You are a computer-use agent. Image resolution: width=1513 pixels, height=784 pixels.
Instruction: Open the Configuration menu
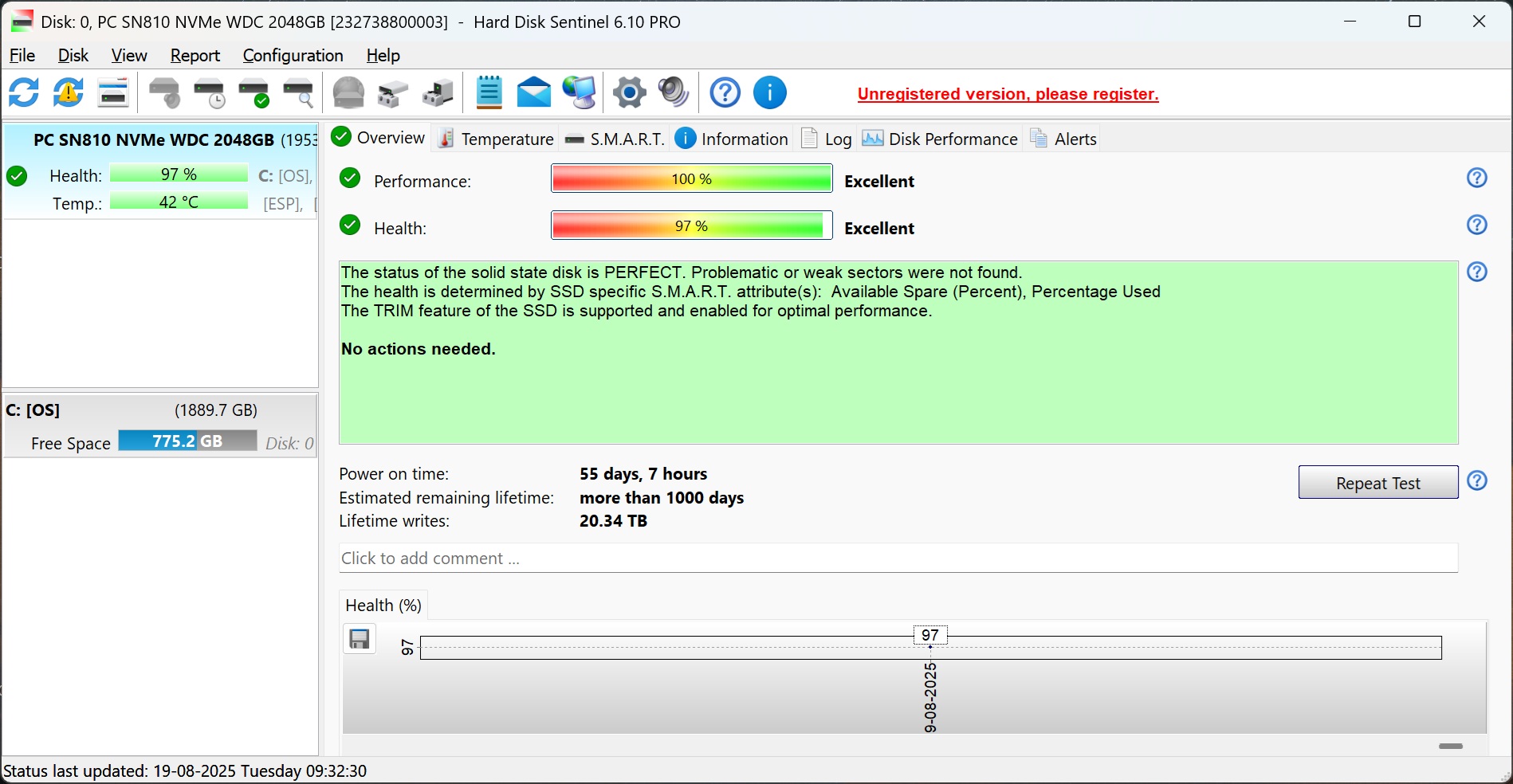[293, 55]
